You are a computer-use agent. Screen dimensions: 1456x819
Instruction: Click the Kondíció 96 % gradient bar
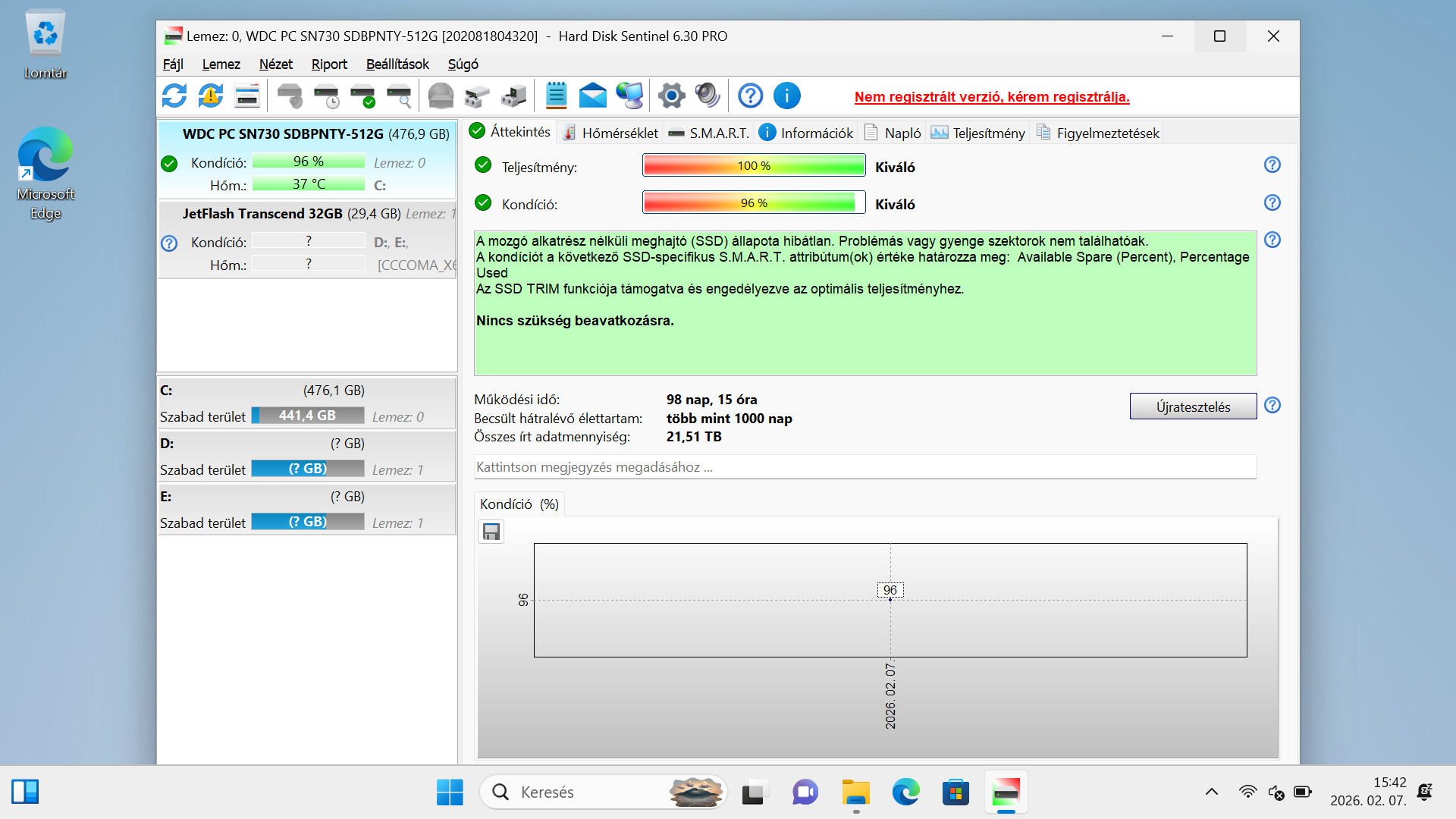click(x=754, y=202)
